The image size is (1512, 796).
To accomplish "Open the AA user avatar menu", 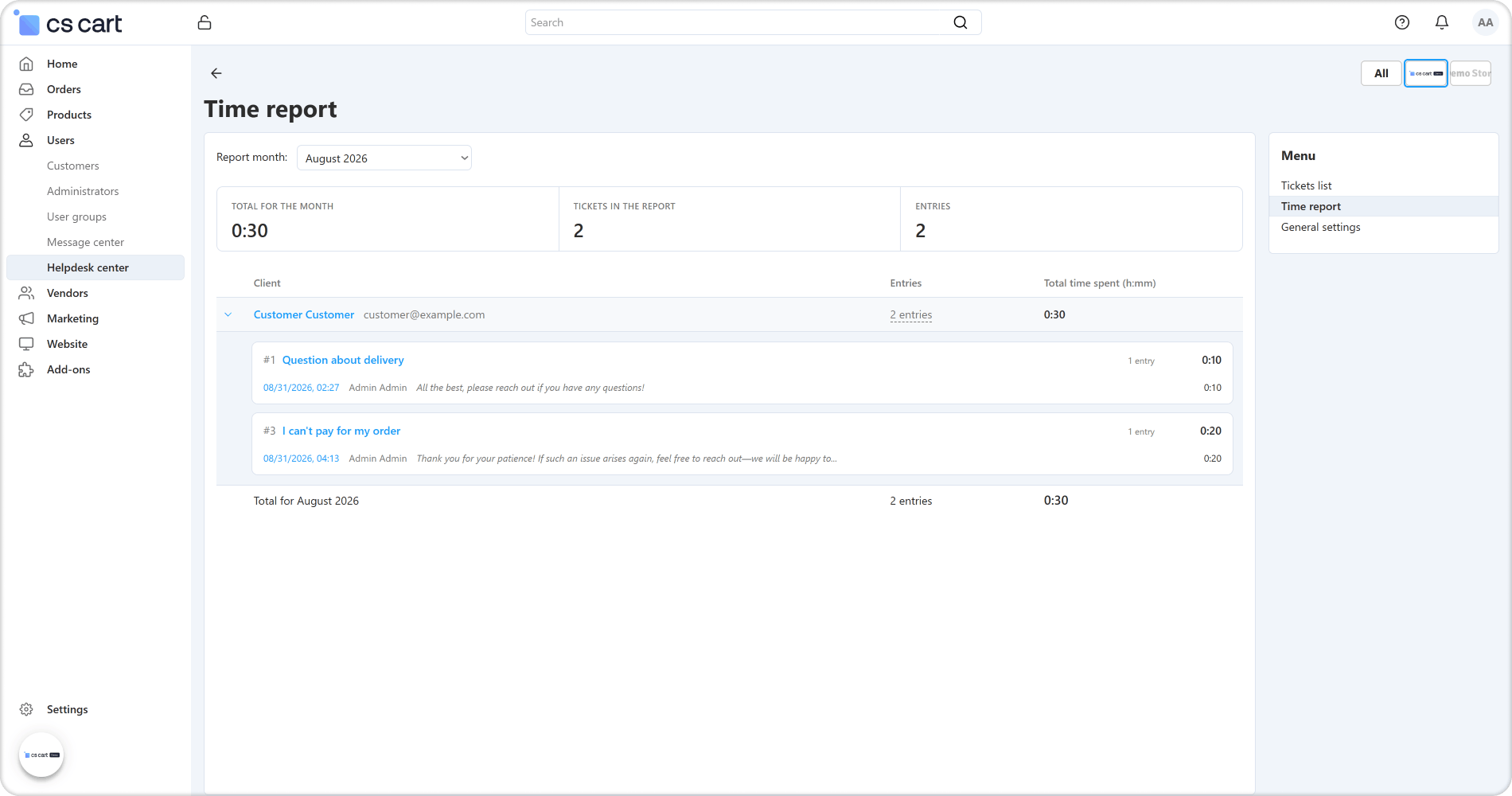I will (1485, 22).
